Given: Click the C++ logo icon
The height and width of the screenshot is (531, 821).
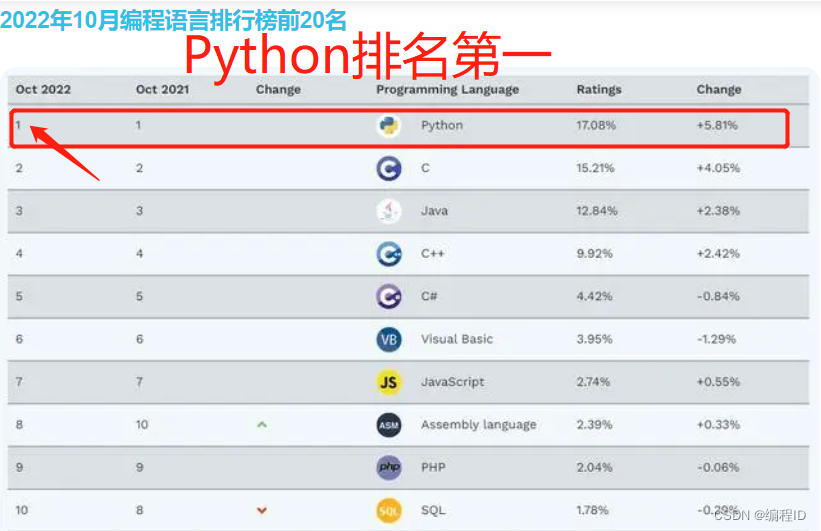Looking at the screenshot, I should 389,254.
